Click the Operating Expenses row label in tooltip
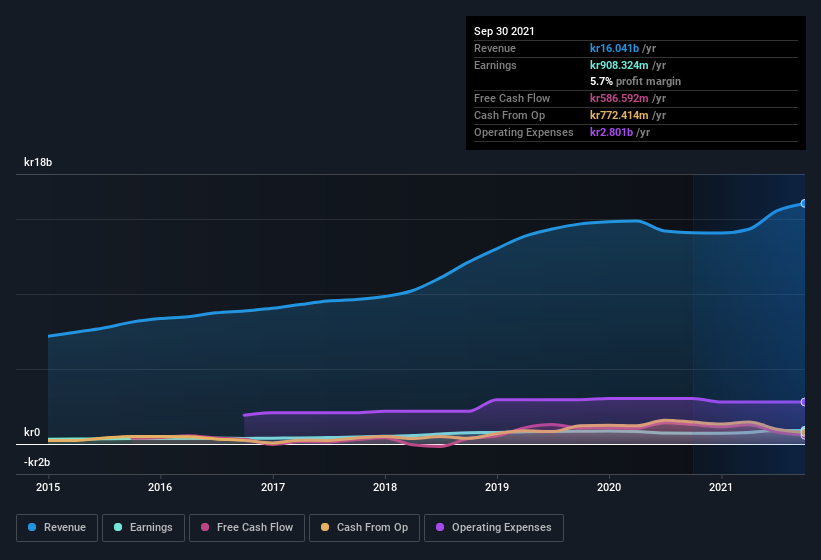 524,132
